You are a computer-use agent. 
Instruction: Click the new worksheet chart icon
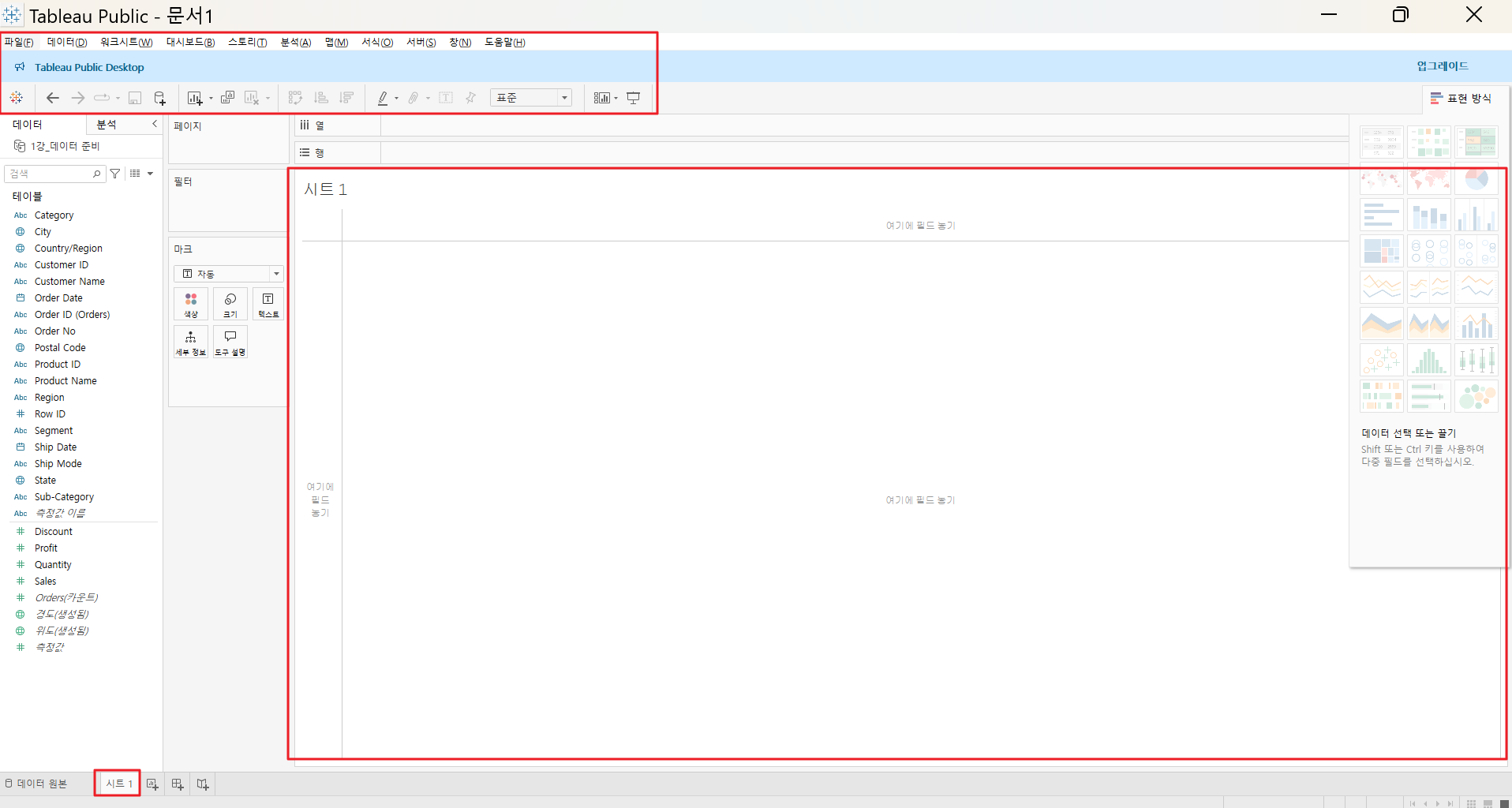(195, 98)
